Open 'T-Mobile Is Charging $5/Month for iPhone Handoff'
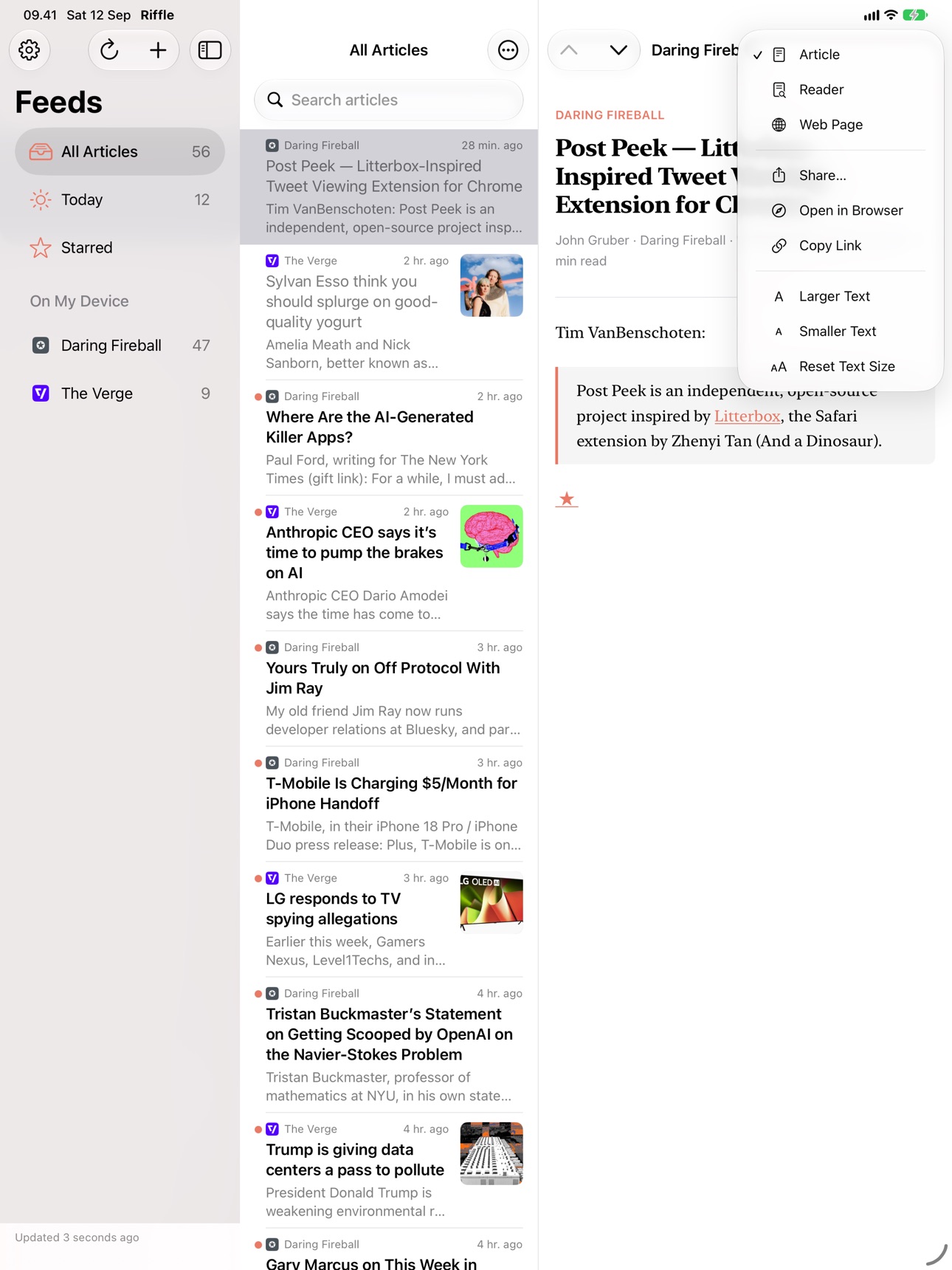The width and height of the screenshot is (952, 1270). click(389, 804)
